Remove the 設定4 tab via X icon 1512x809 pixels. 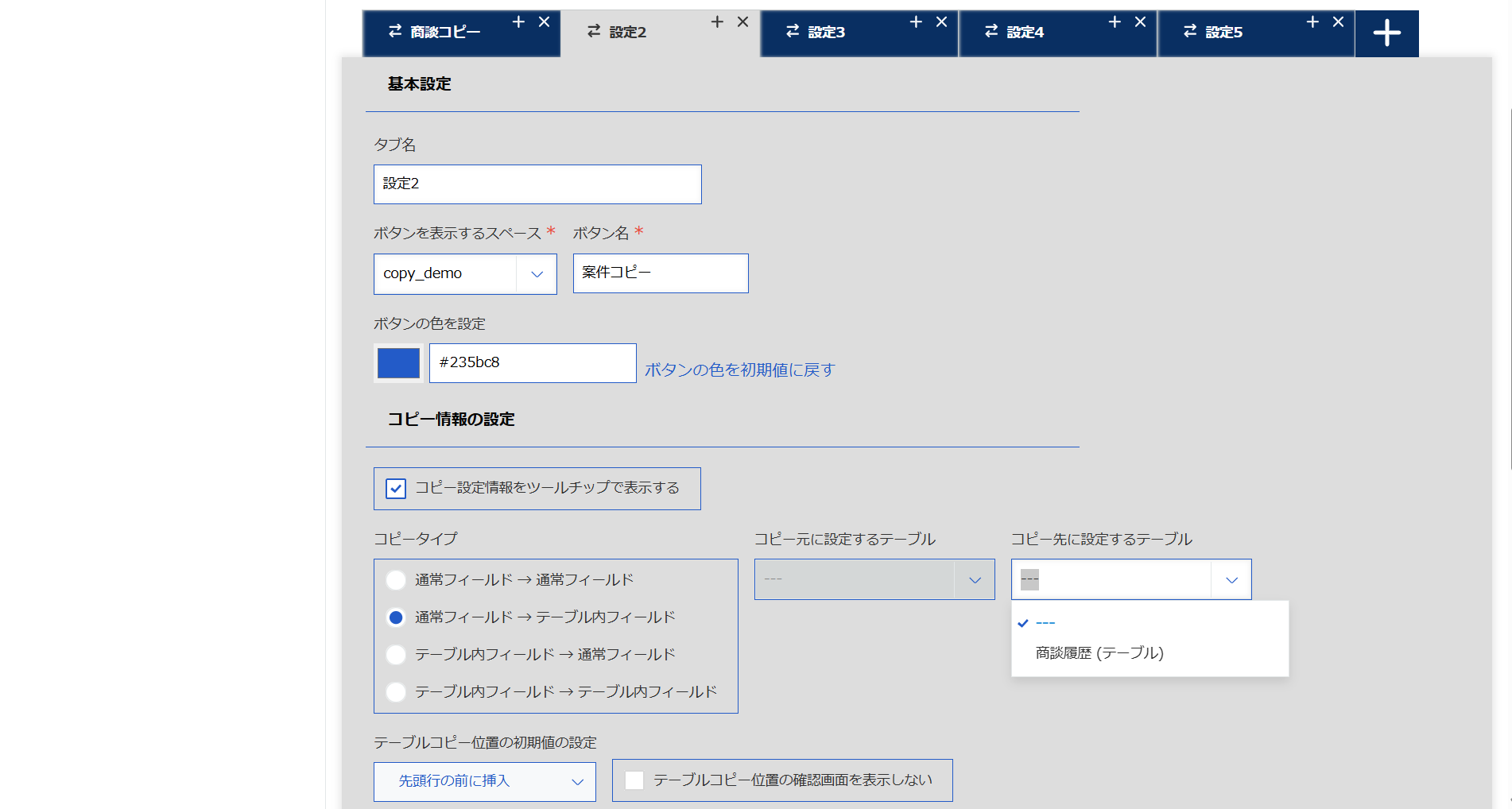1140,22
